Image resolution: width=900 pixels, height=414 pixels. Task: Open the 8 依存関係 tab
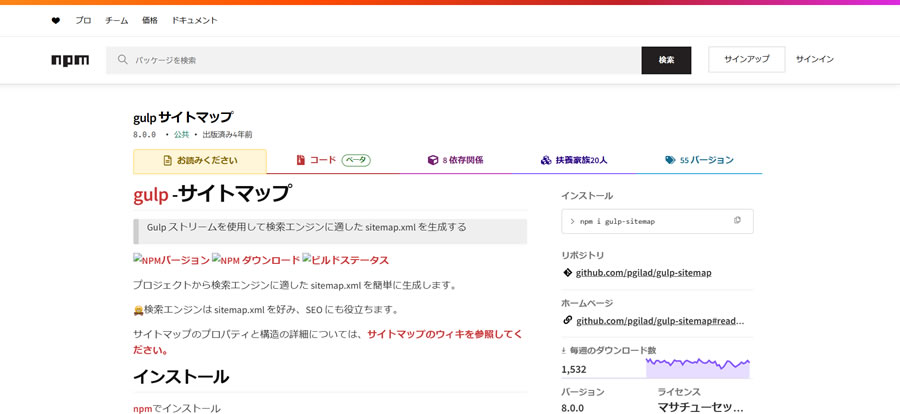point(456,161)
